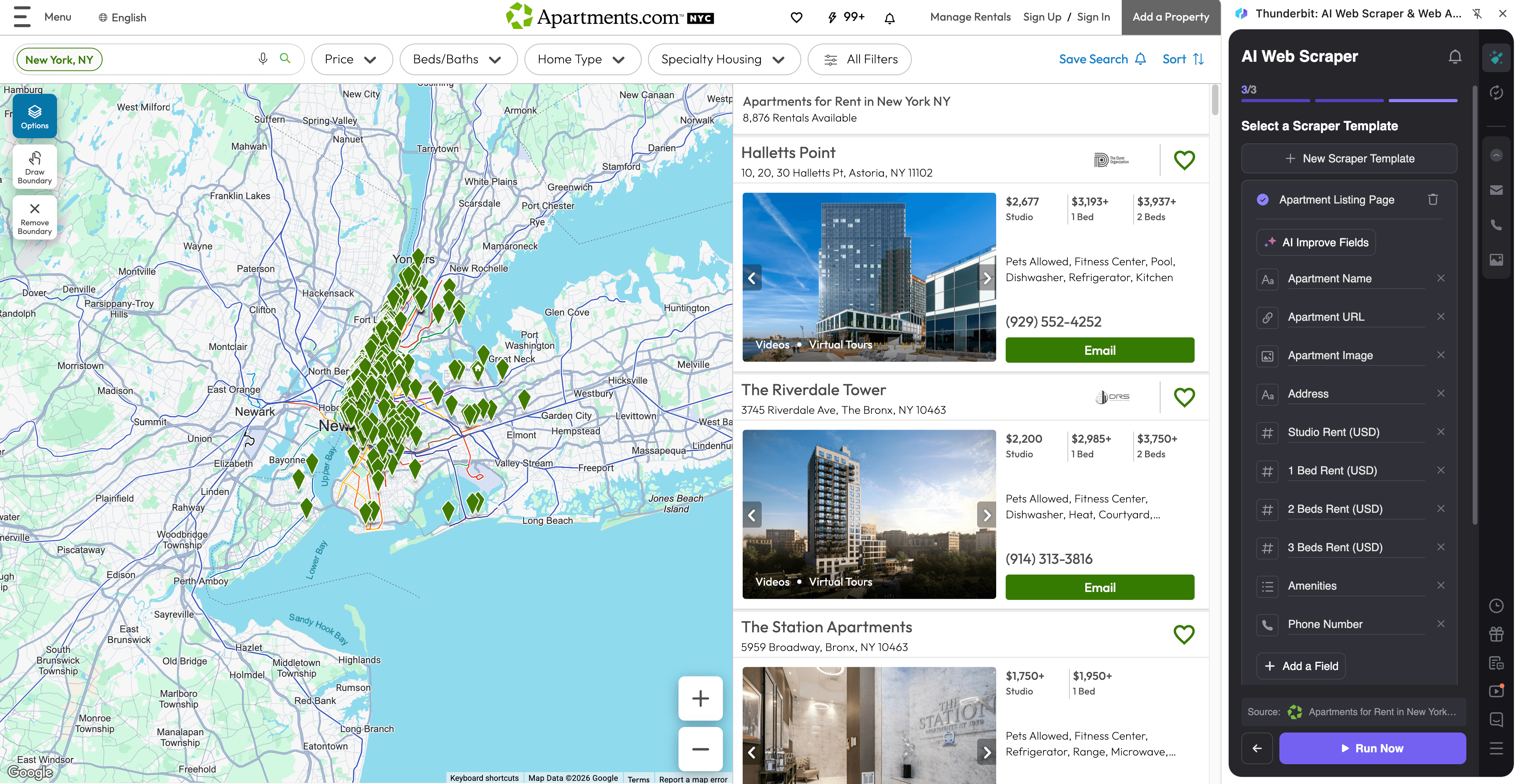This screenshot has width=1521, height=784.
Task: Select the Image extractor icon in Thunderbit sidebar
Action: tap(1497, 259)
